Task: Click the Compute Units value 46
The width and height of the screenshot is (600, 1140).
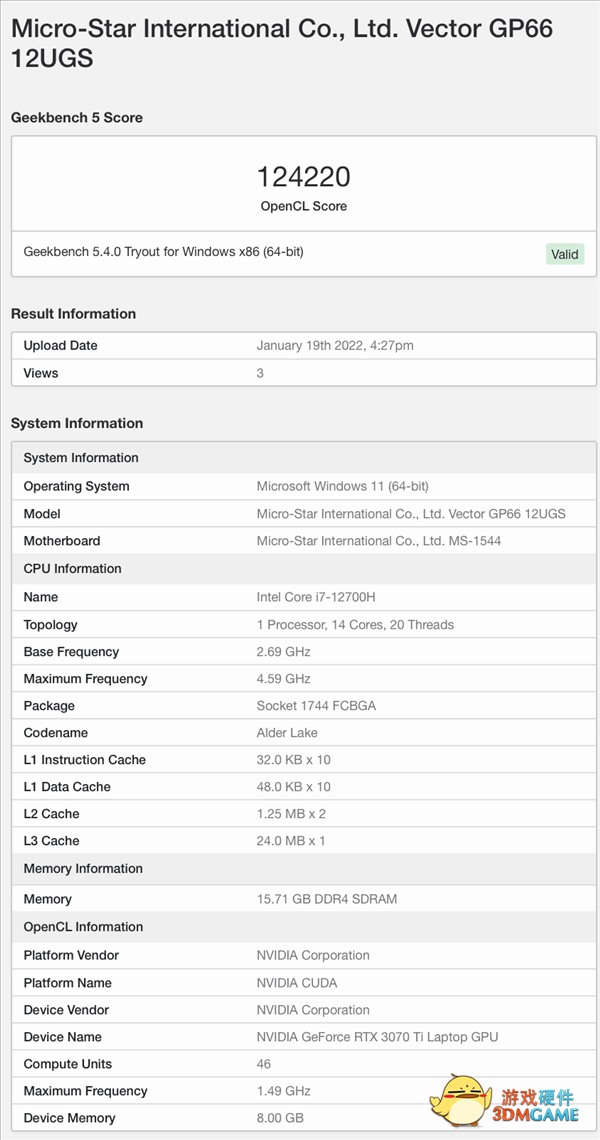Action: tap(264, 1064)
